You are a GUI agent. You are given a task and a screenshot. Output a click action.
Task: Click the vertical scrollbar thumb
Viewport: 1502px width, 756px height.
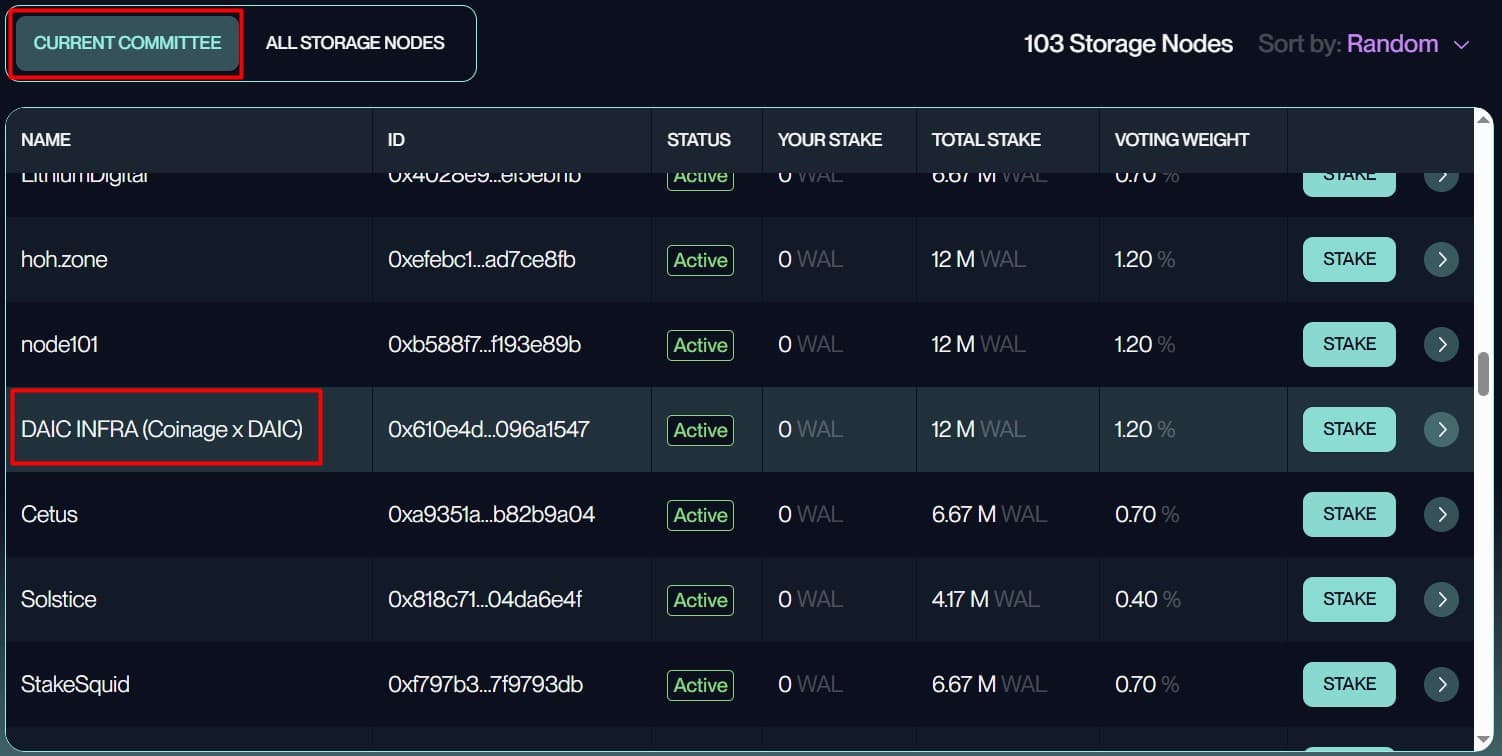[x=1483, y=373]
